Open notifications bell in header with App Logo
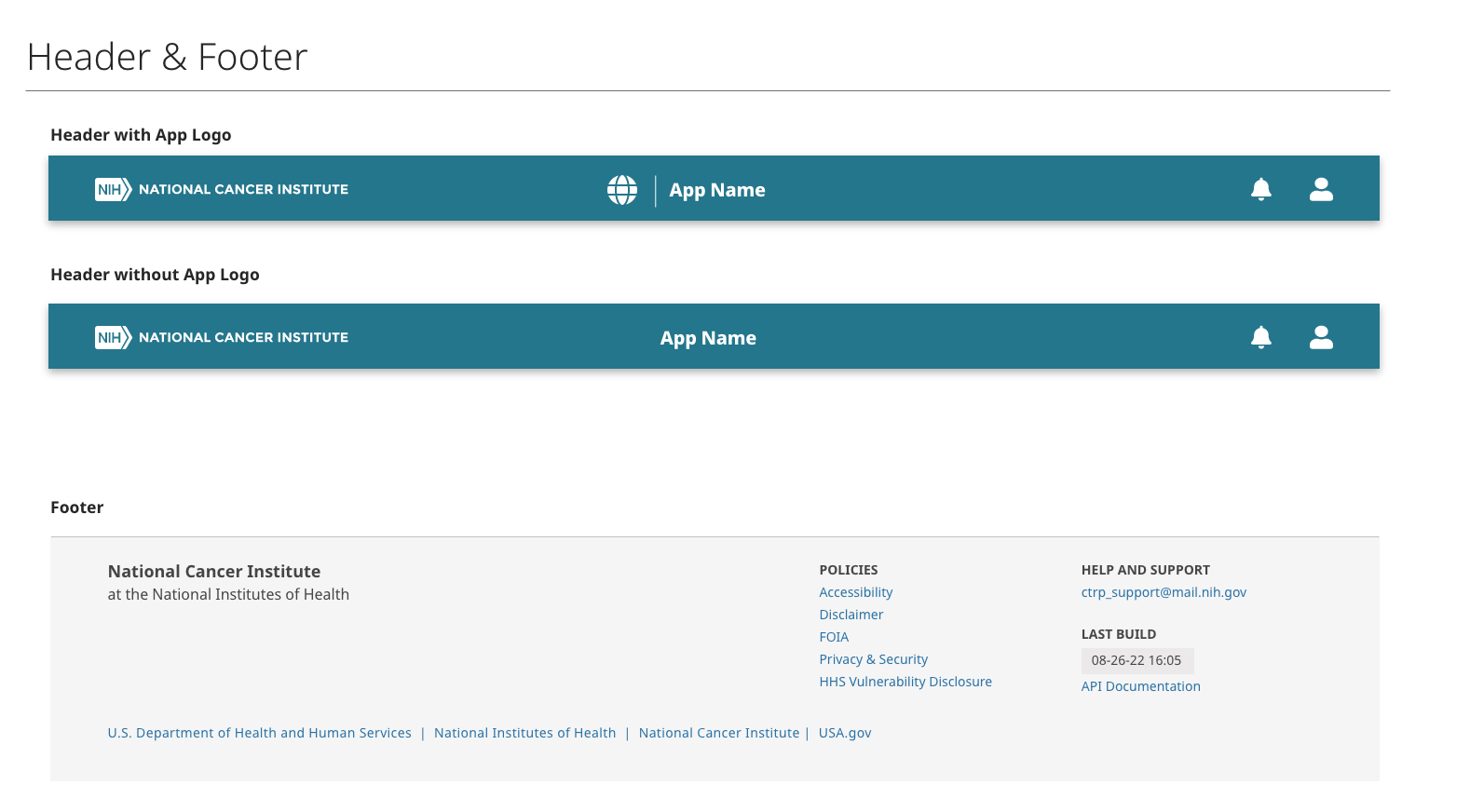This screenshot has height=812, width=1470. 1261,189
